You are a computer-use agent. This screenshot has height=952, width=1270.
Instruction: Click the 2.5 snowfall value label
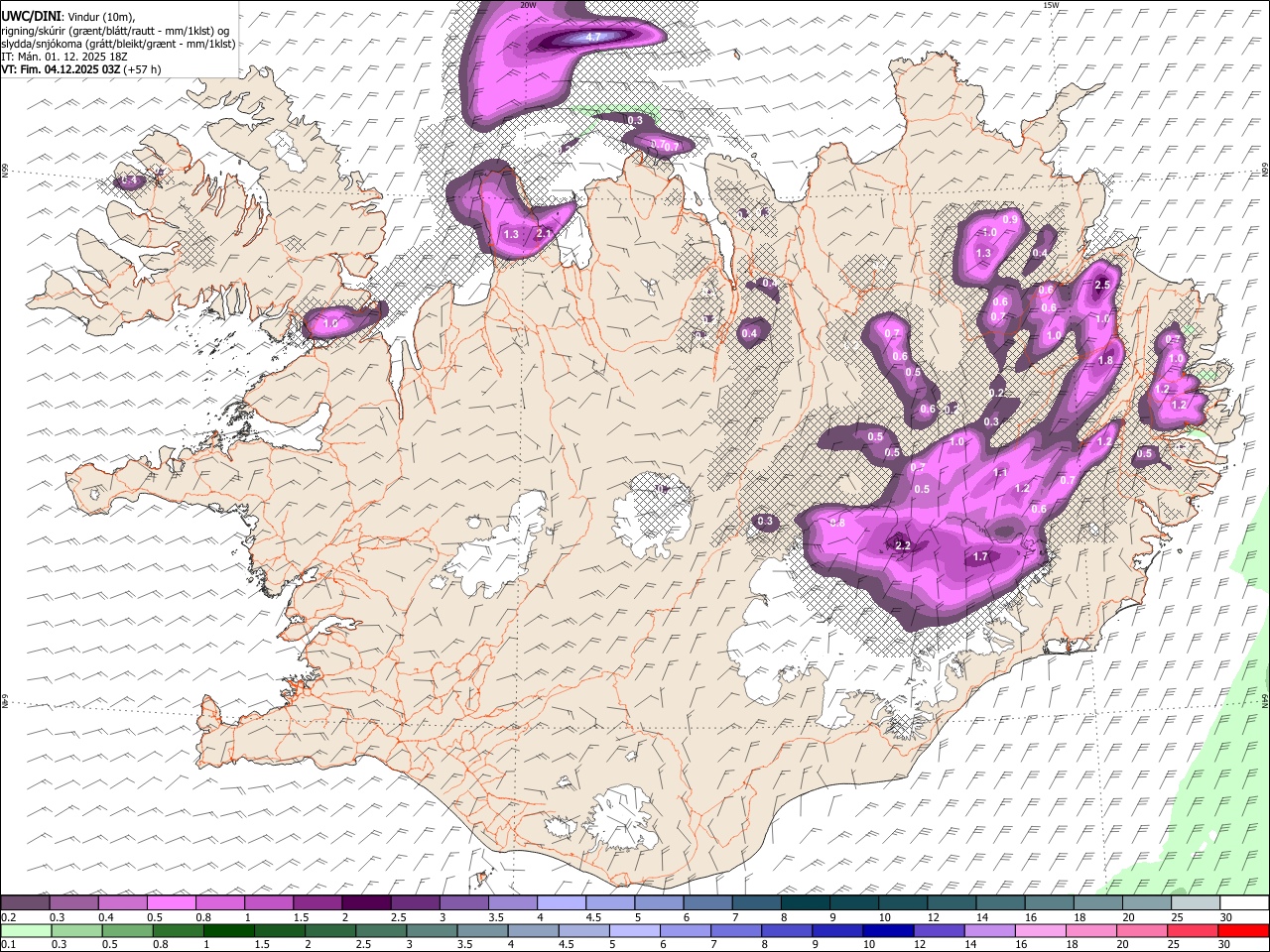pyautogui.click(x=1101, y=285)
